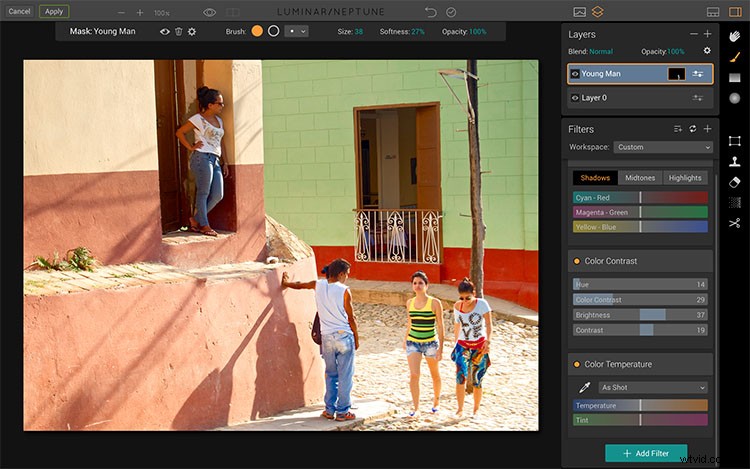750x469 pixels.
Task: Select the Hand pan tool
Action: 735,36
